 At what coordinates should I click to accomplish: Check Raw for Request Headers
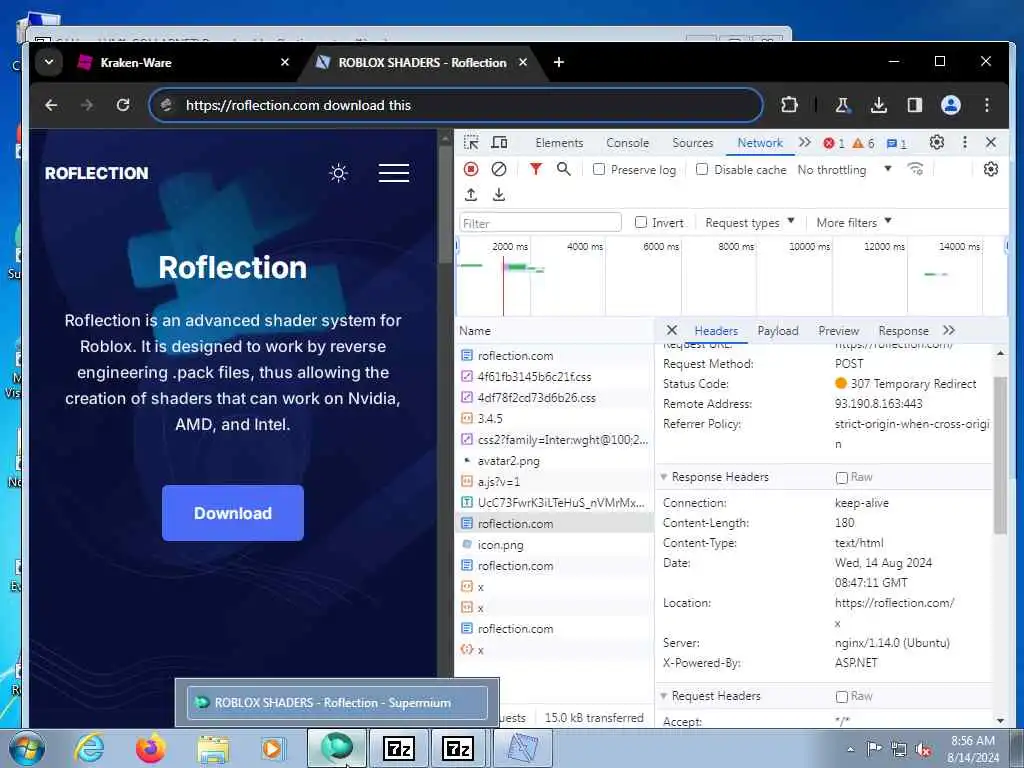pyautogui.click(x=842, y=697)
